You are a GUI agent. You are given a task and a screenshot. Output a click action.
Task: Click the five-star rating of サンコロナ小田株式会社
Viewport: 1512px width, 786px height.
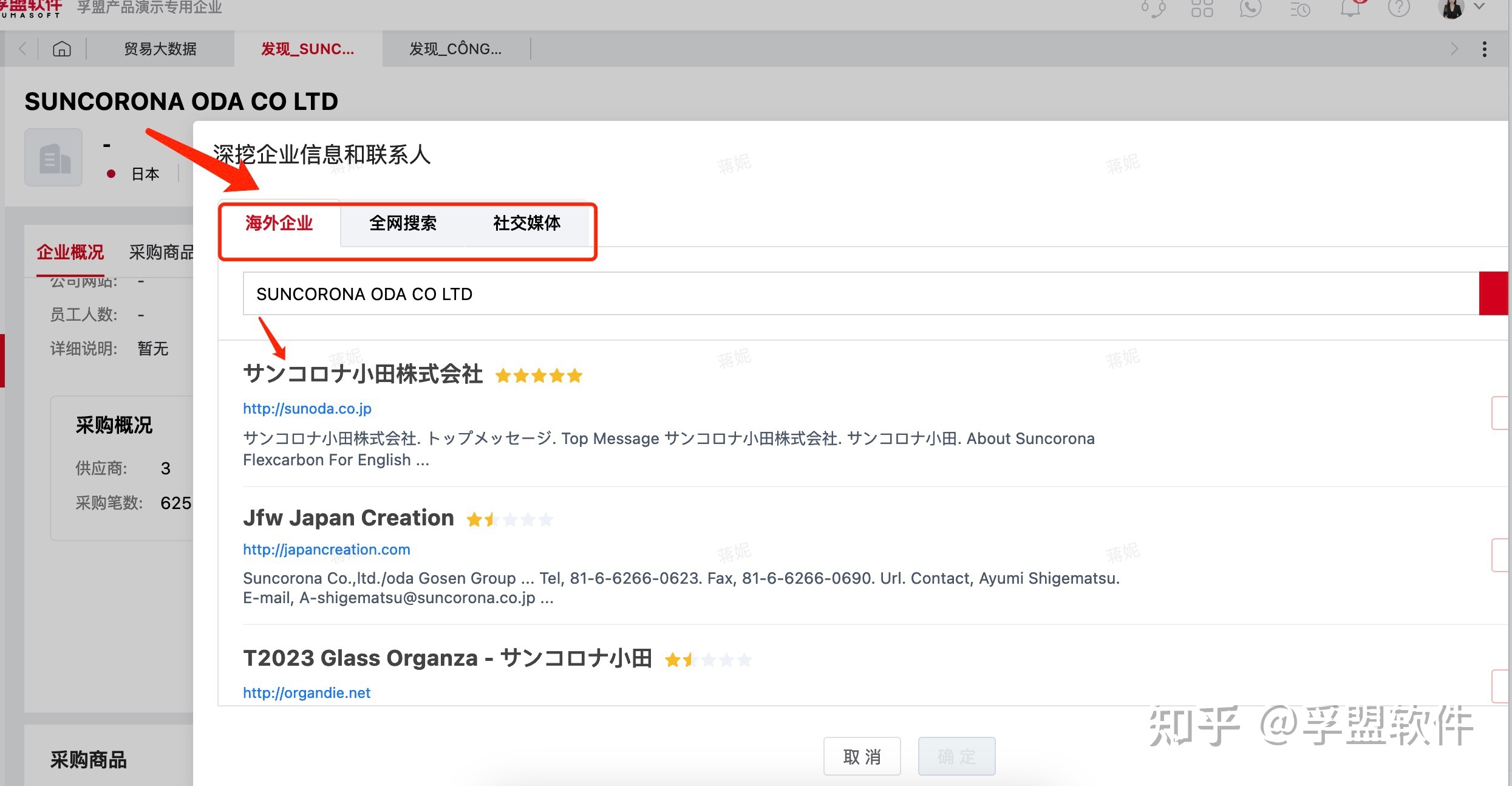539,376
